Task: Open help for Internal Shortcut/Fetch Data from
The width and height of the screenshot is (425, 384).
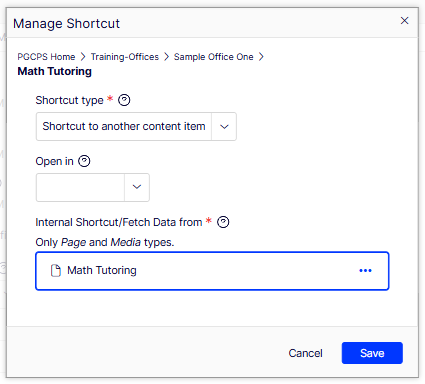Action: click(223, 222)
